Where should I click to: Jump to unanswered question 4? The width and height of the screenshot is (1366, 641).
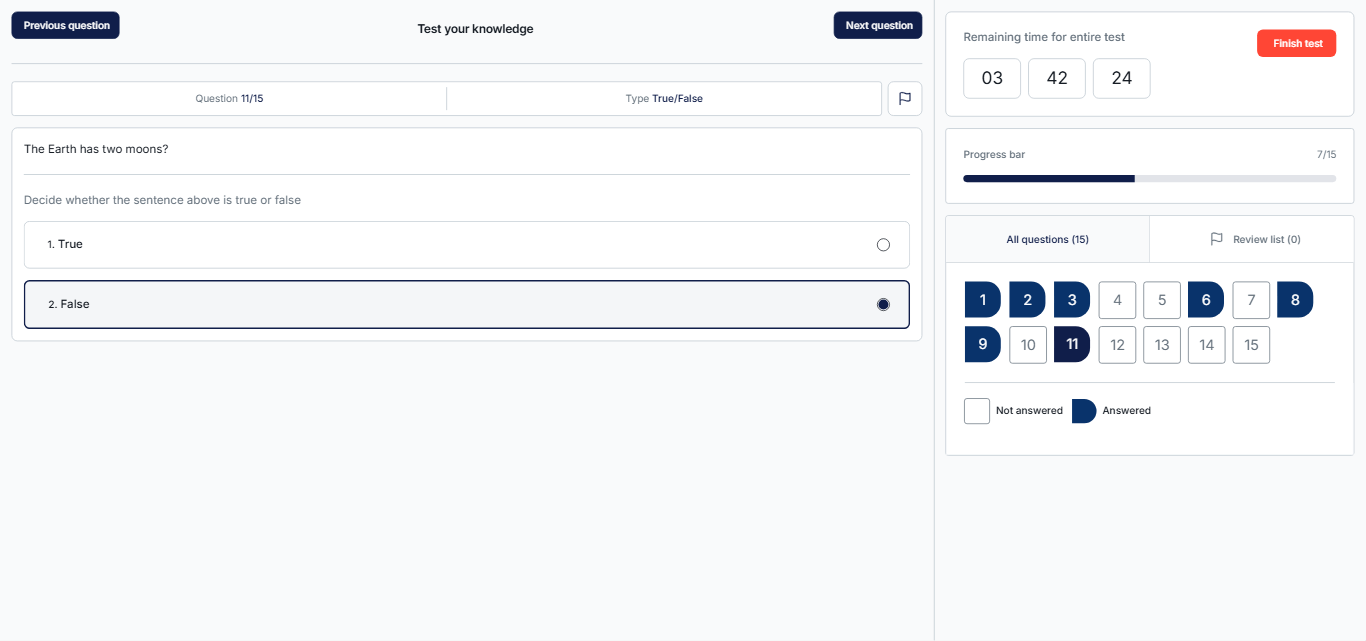point(1117,300)
